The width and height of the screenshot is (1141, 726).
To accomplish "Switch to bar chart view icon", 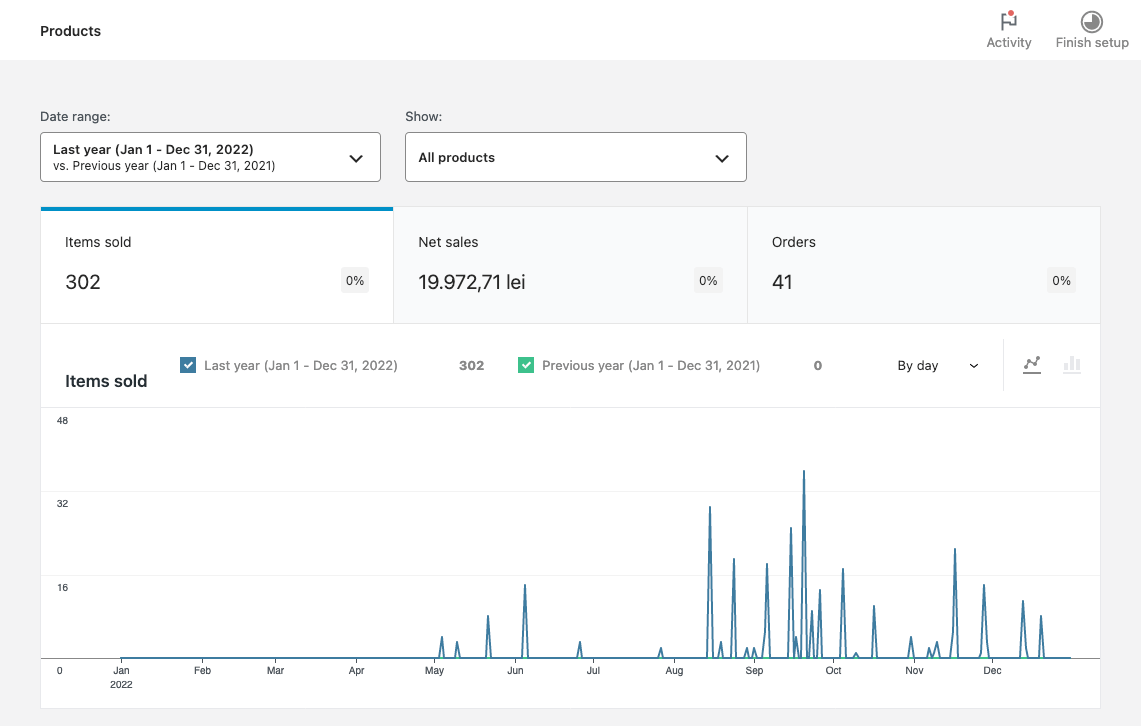I will click(1072, 365).
